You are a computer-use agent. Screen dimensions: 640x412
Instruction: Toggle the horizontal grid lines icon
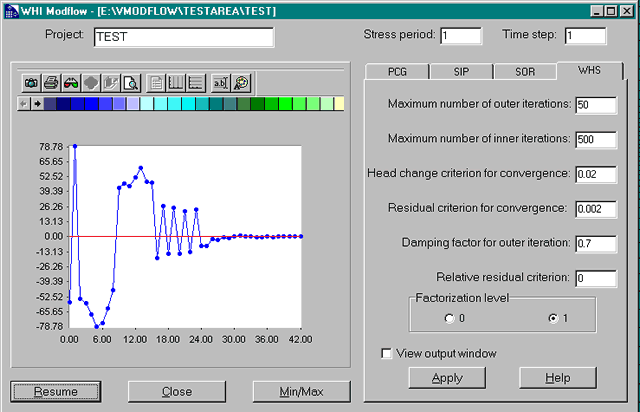pyautogui.click(x=196, y=83)
